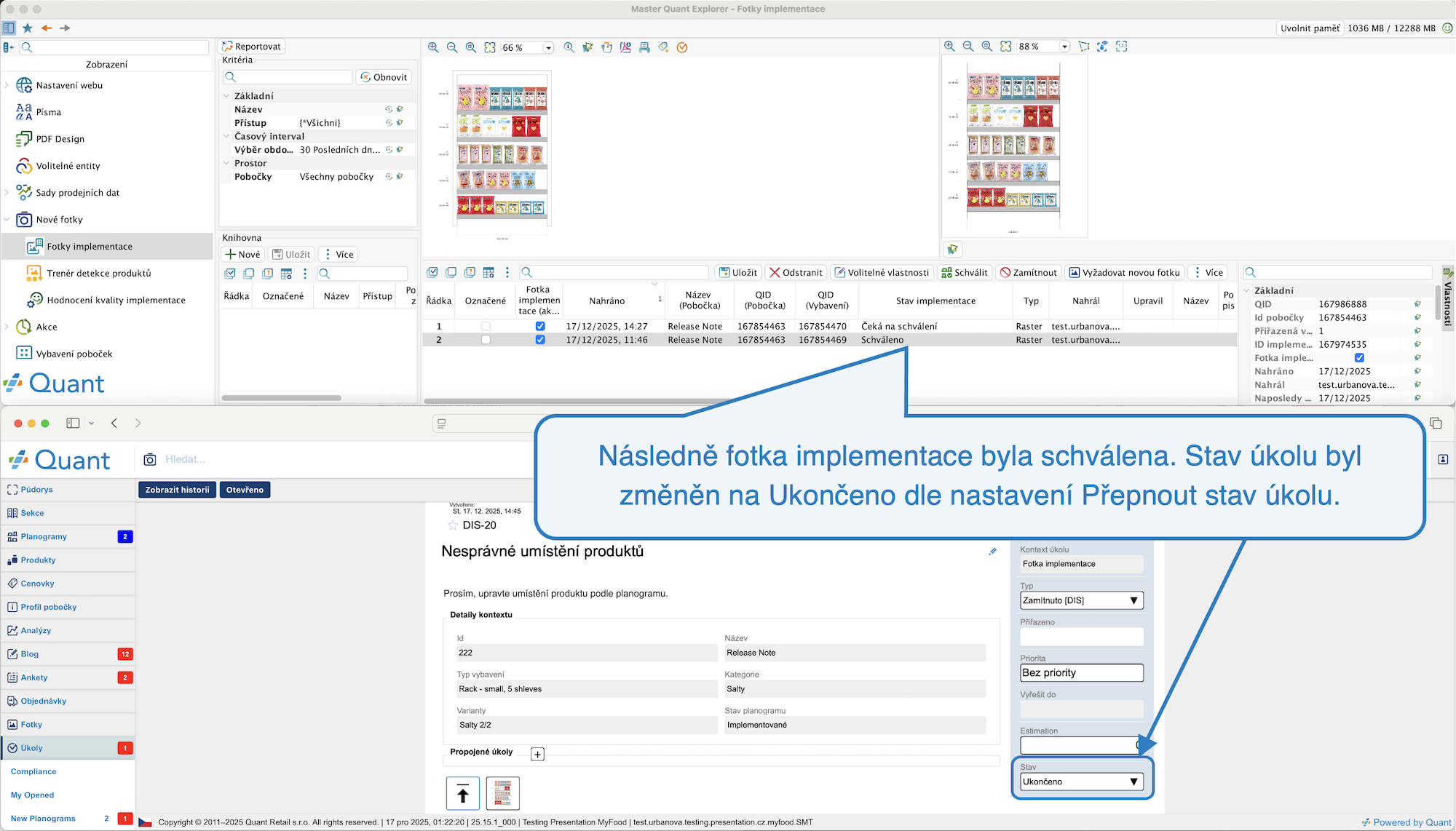Click the upload arrow tile under Propojené úkoly

(463, 793)
